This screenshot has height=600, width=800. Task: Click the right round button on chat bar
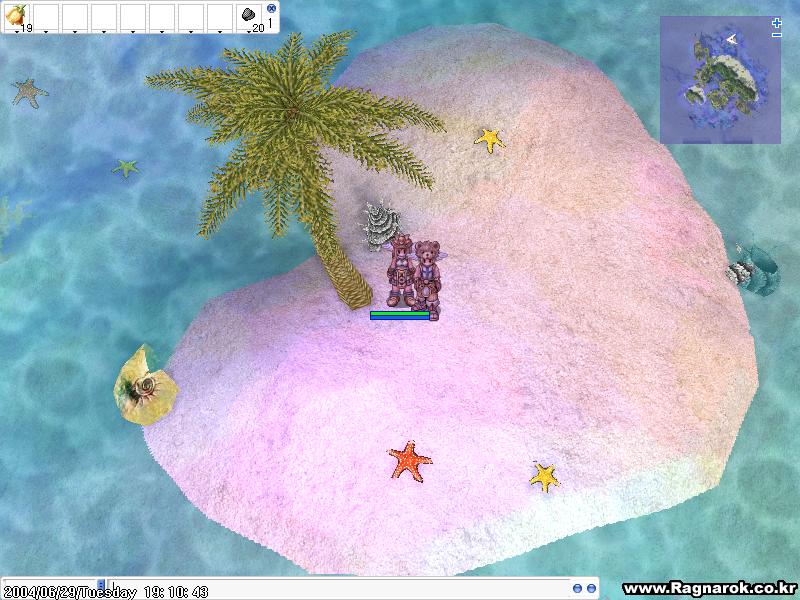coord(591,588)
